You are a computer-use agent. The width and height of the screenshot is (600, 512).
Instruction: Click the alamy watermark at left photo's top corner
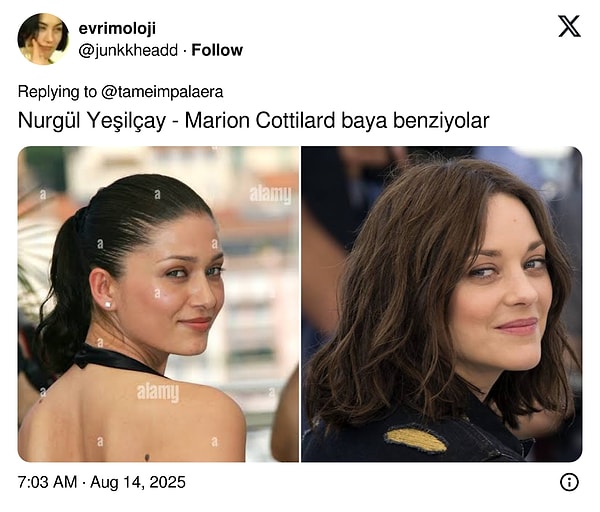[270, 194]
